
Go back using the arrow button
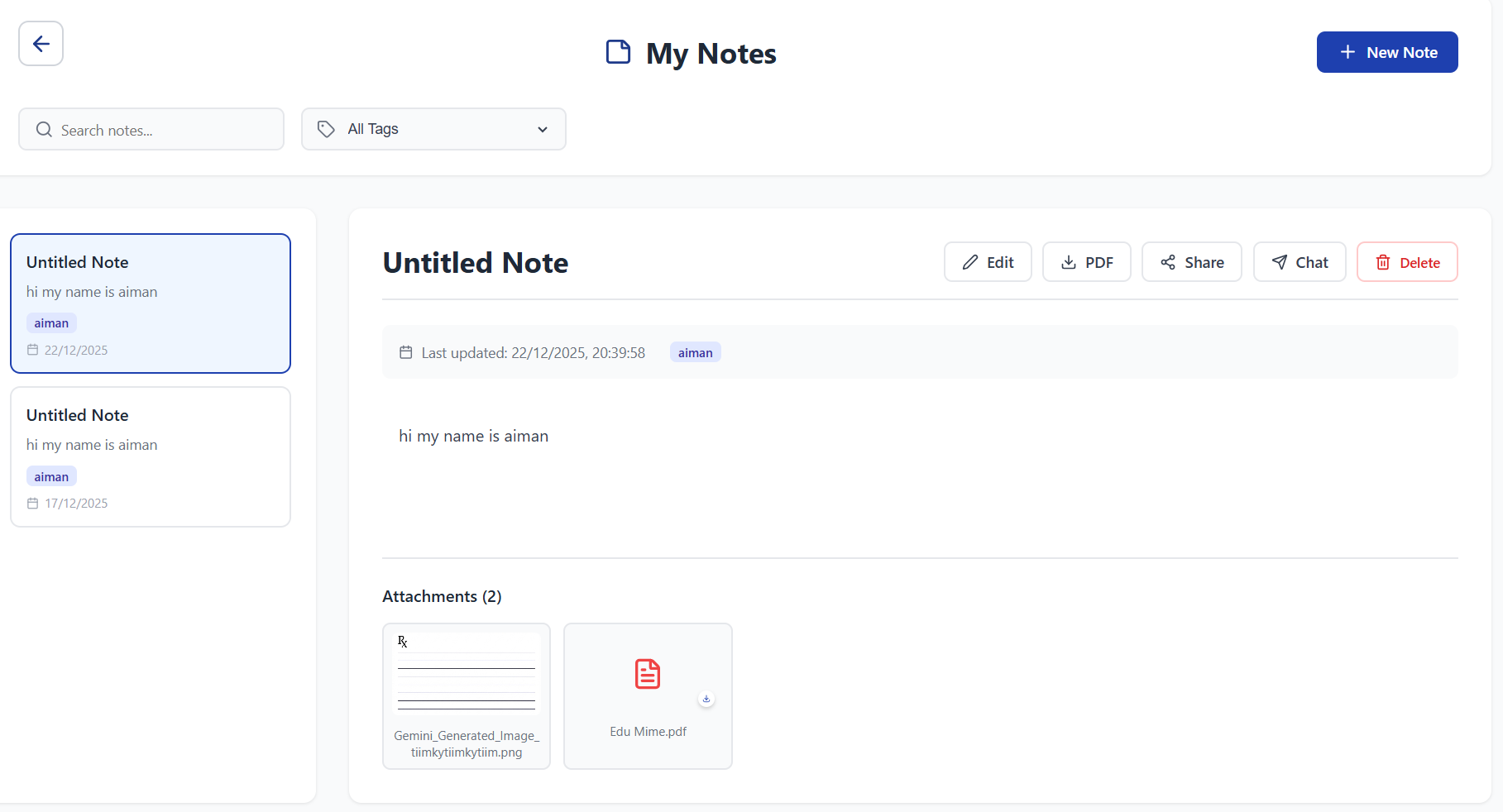tap(41, 44)
